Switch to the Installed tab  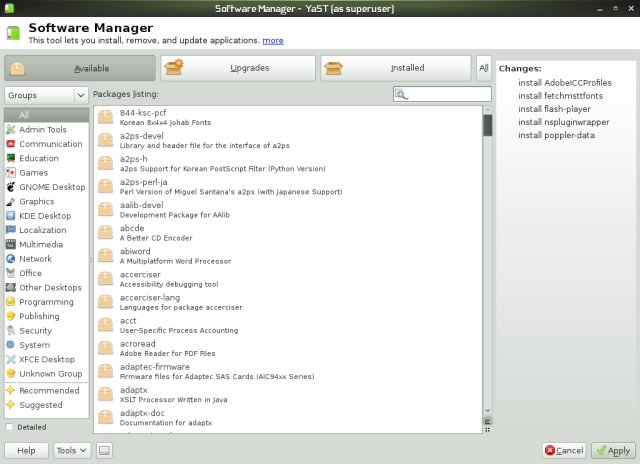pyautogui.click(x=396, y=68)
